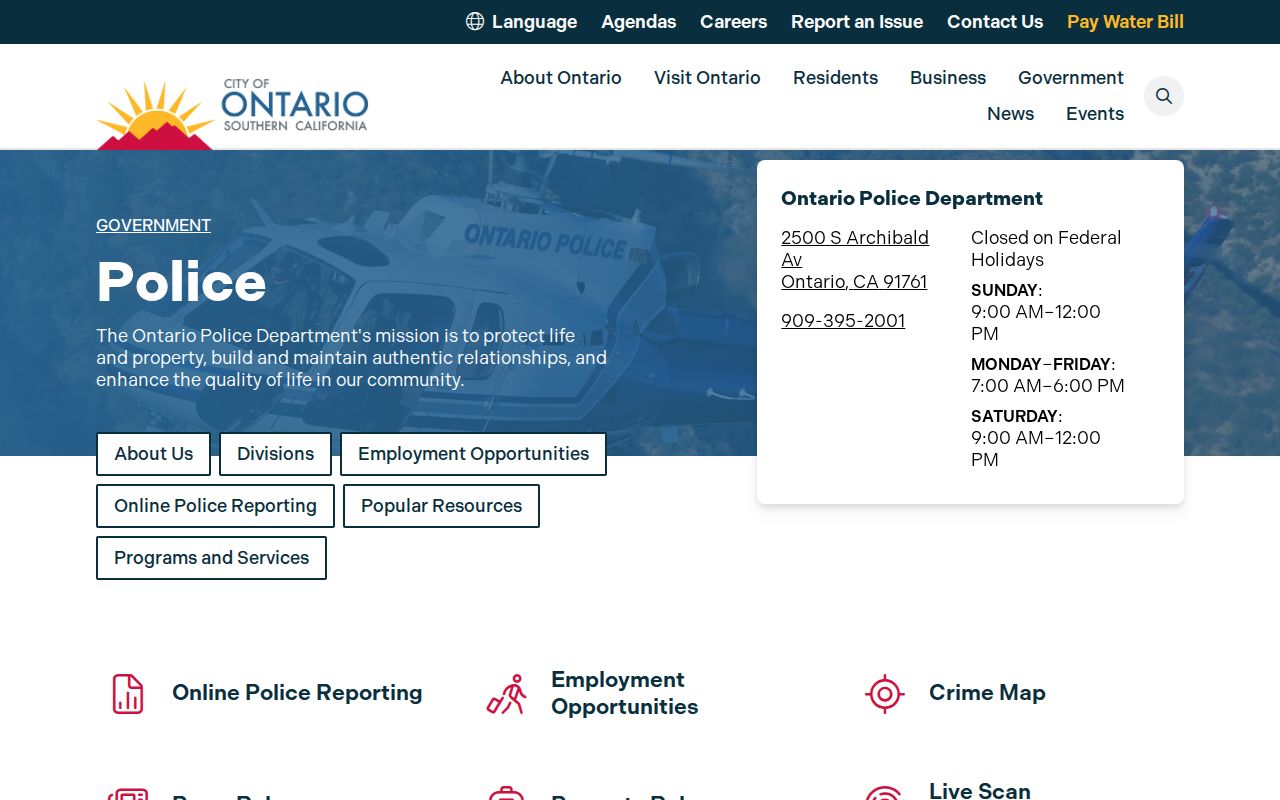Click the Divisions button
Viewport: 1280px width, 800px height.
275,454
